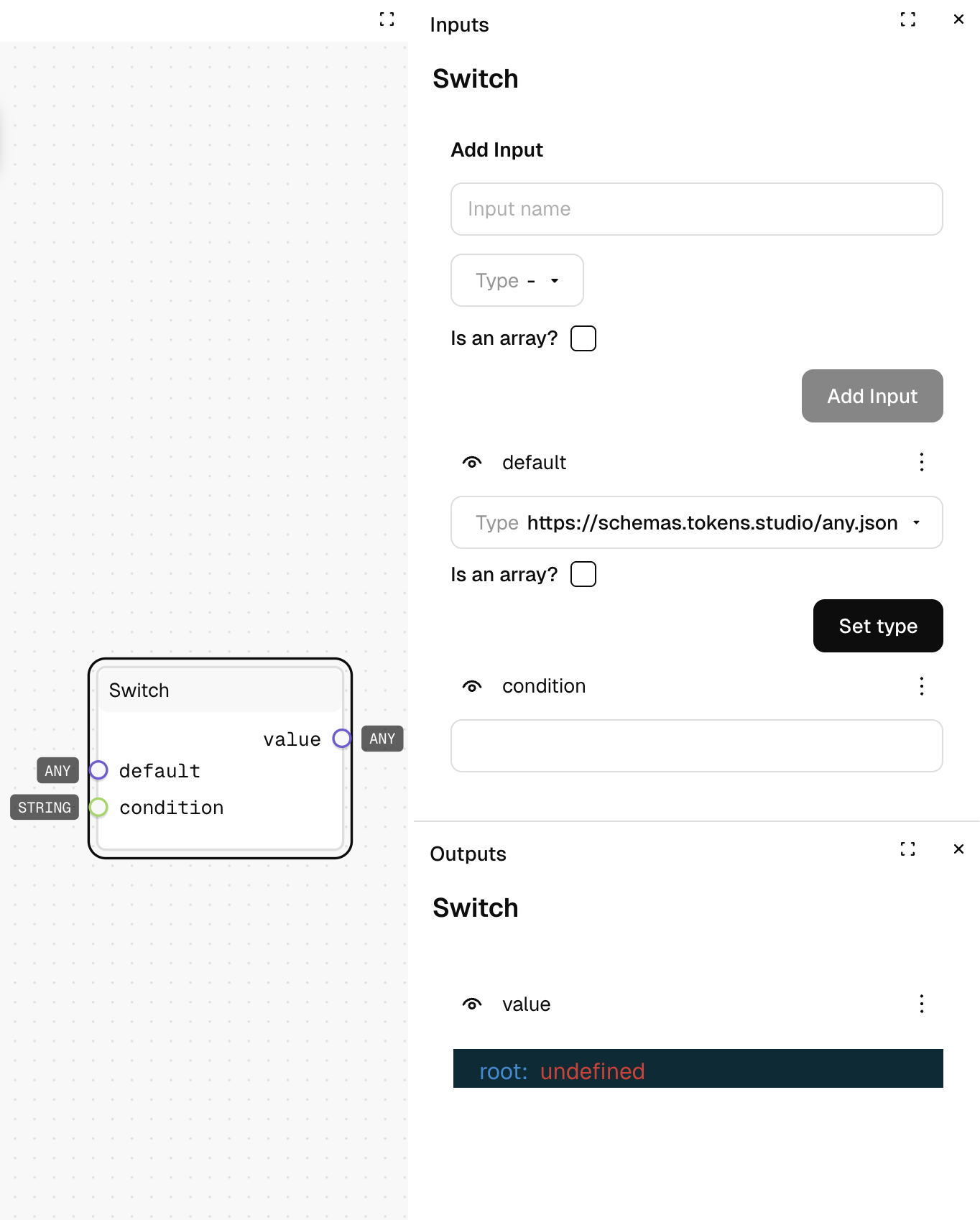
Task: Click the STRING badge beside condition
Action: (45, 808)
